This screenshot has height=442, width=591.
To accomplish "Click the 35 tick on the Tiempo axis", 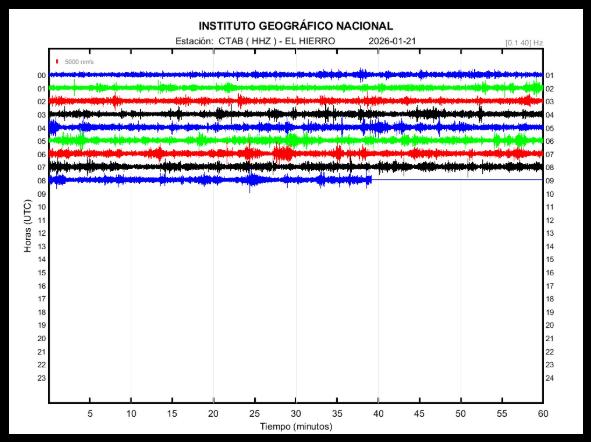I will pyautogui.click(x=337, y=413).
